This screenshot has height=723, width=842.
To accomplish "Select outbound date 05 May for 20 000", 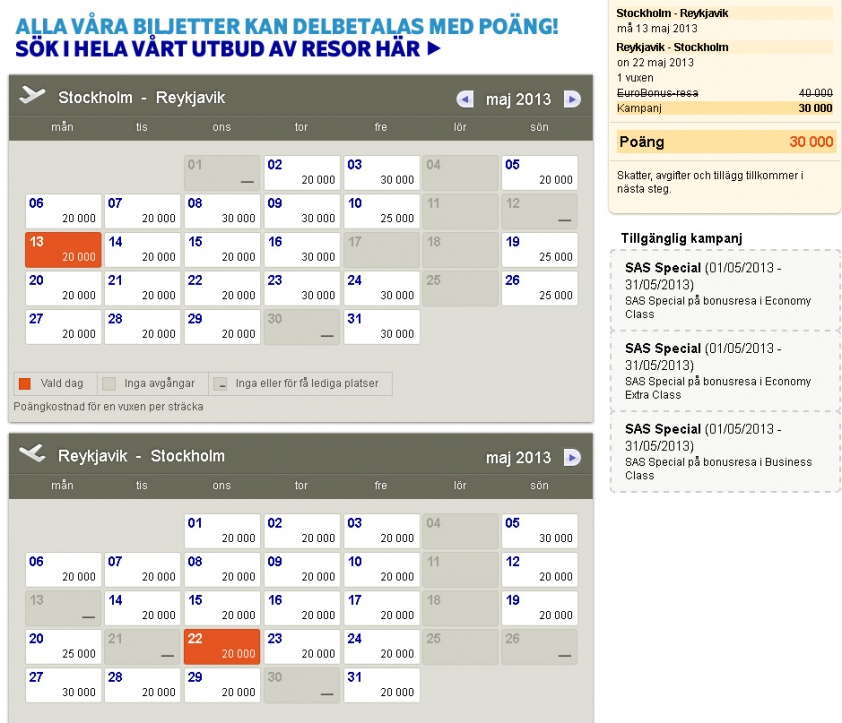I will pyautogui.click(x=540, y=172).
